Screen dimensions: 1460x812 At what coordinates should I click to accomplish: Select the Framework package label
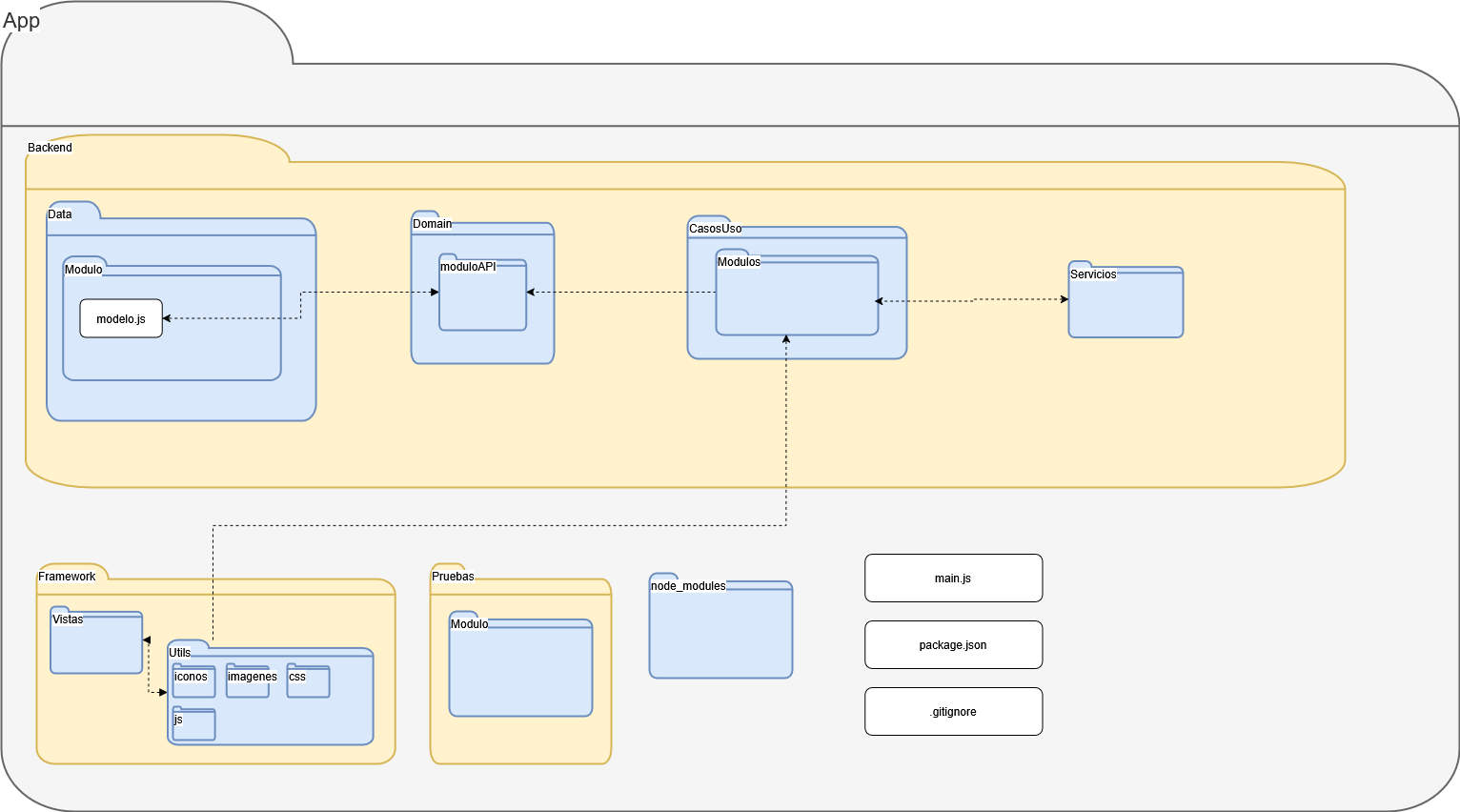click(67, 577)
